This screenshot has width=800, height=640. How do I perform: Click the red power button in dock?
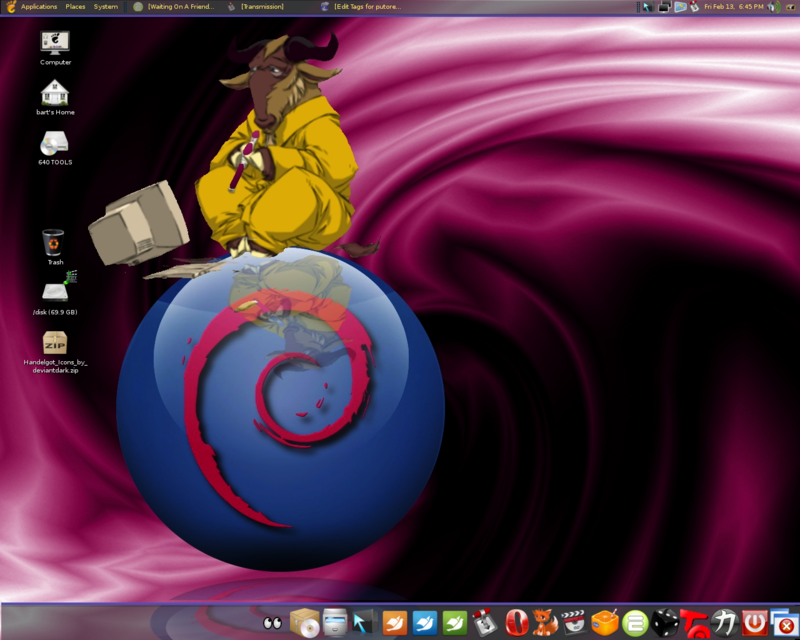pos(754,622)
